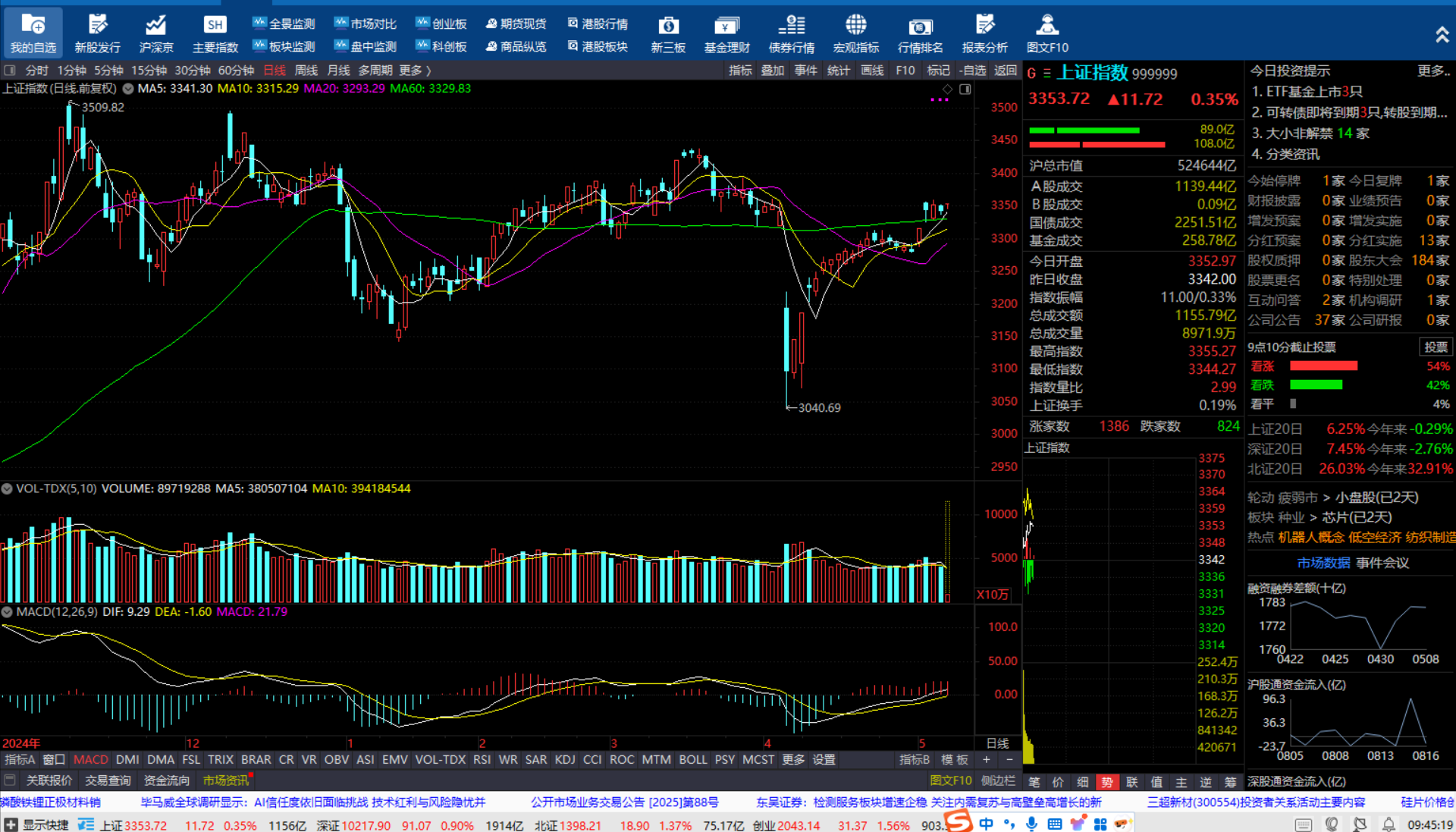Expand 更多 indicators in the indicator bar
The image size is (1456, 832).
click(x=793, y=760)
